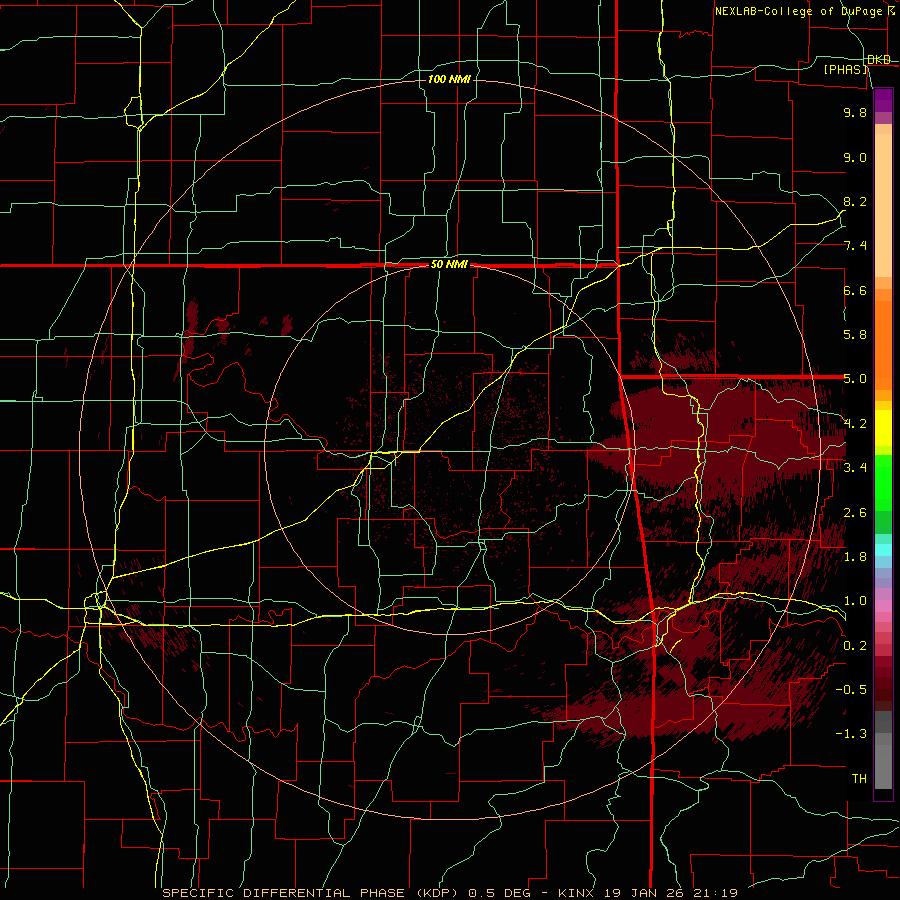Pick the yellow segment of the color bar
The width and height of the screenshot is (900, 900).
tap(883, 428)
